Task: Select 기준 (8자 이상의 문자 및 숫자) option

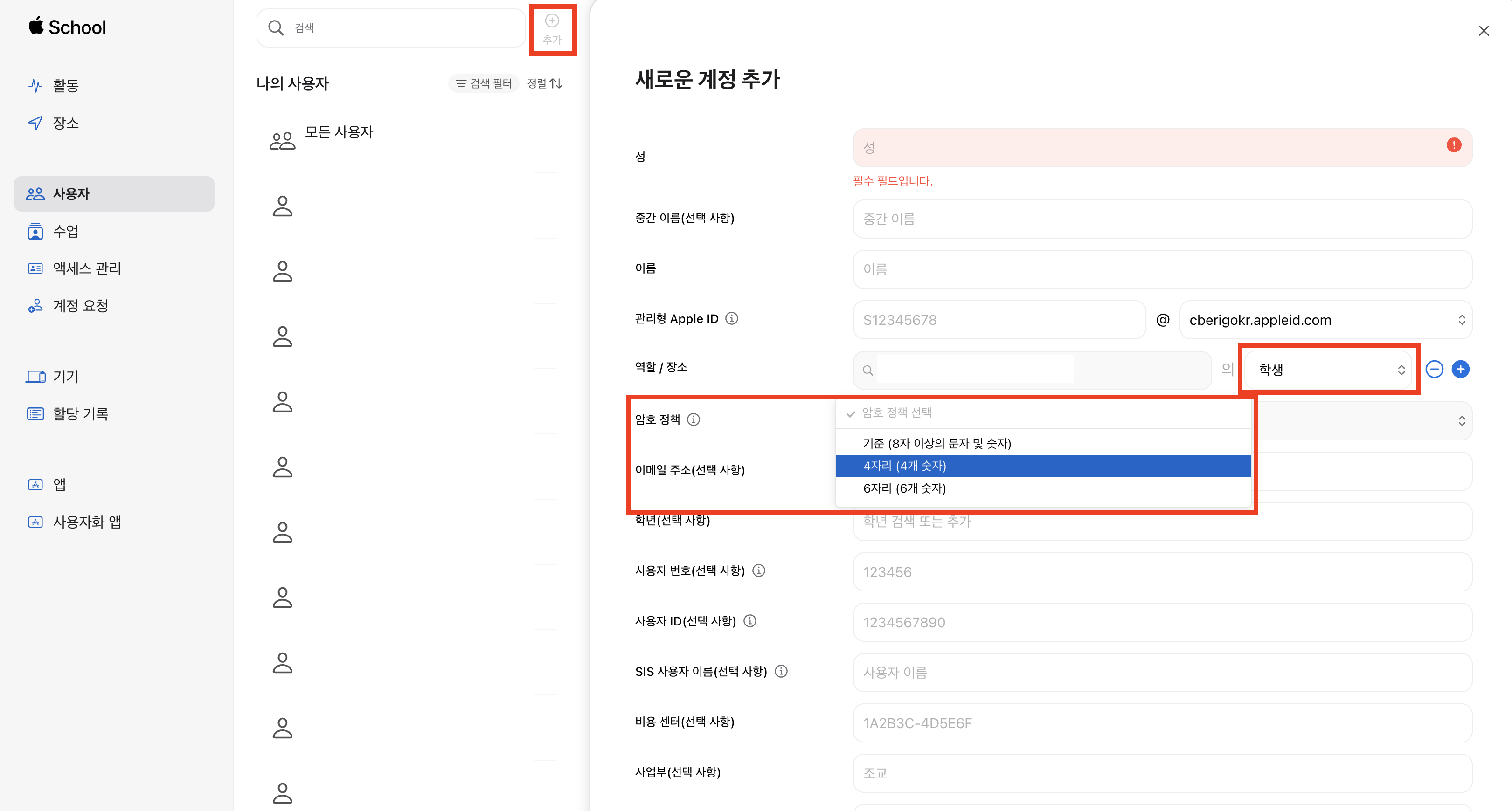Action: pyautogui.click(x=1043, y=443)
